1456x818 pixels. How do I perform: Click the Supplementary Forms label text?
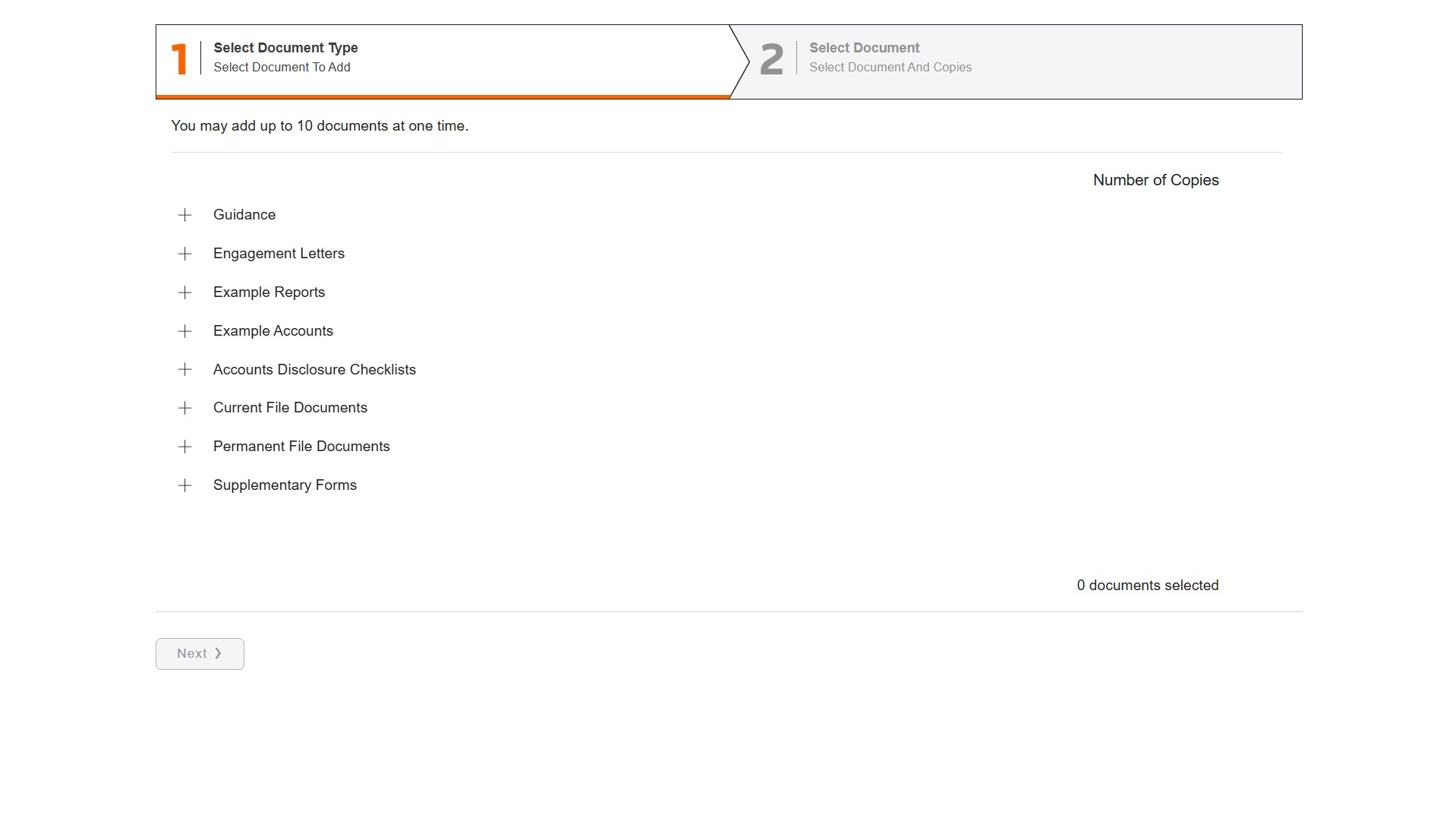coord(285,485)
